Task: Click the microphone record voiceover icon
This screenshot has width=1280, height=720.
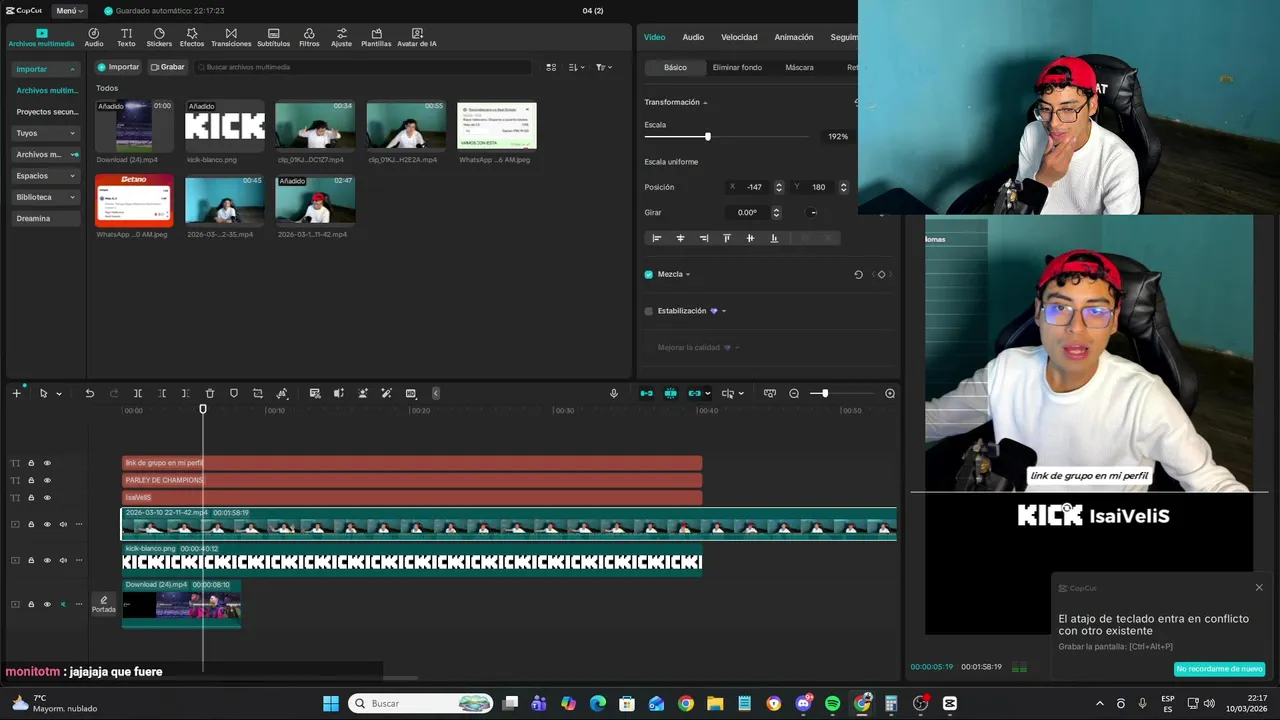Action: (x=614, y=393)
